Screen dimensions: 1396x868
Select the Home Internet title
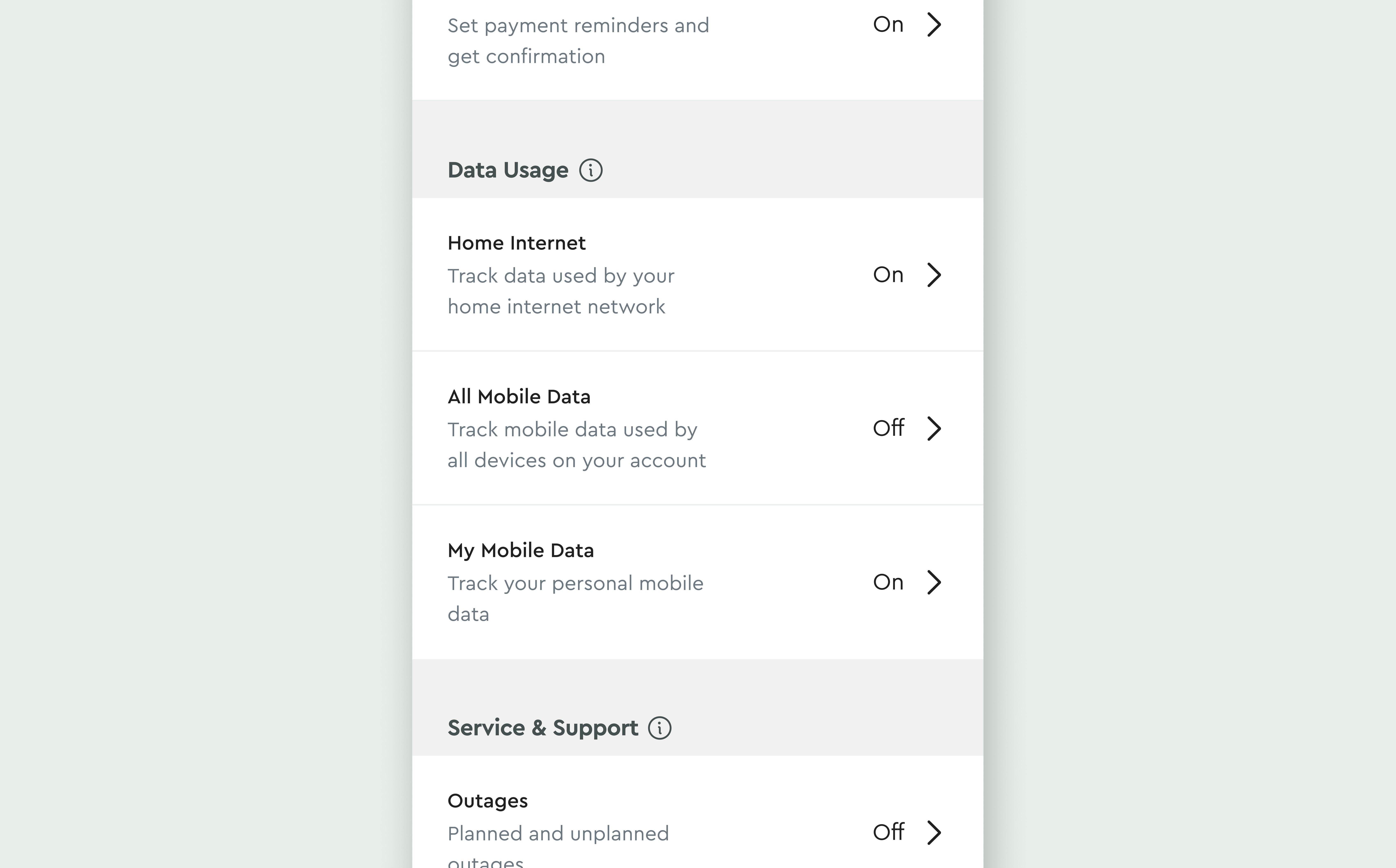(x=516, y=243)
